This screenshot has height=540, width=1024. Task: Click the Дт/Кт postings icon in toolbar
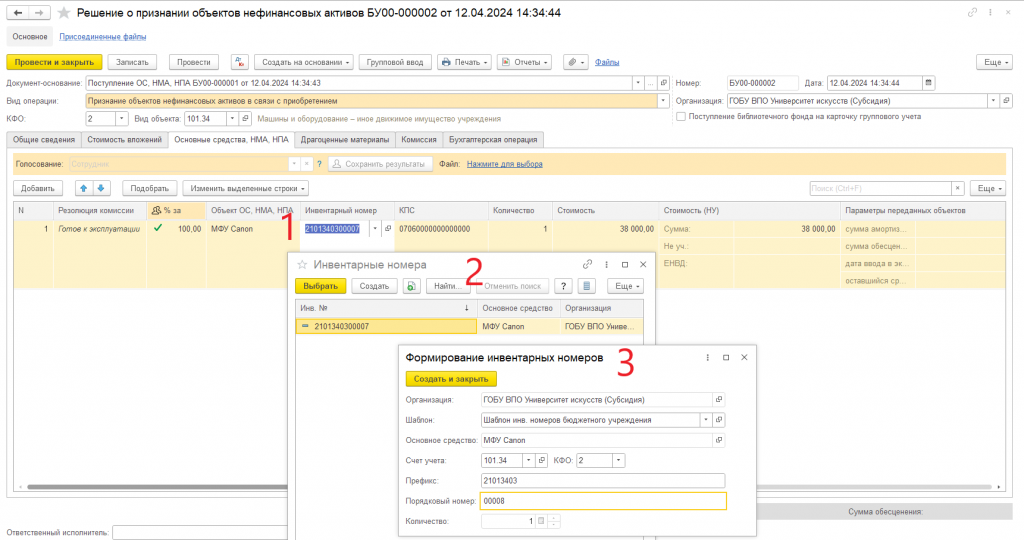coord(240,62)
